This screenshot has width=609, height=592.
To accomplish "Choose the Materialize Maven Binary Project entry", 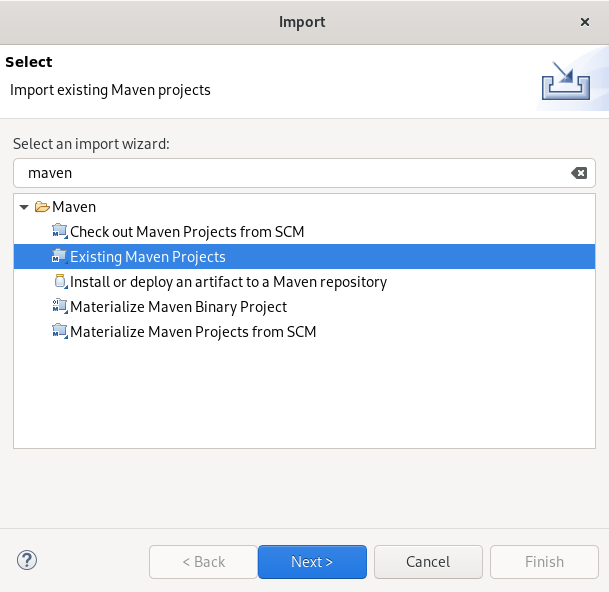I will pyautogui.click(x=178, y=307).
